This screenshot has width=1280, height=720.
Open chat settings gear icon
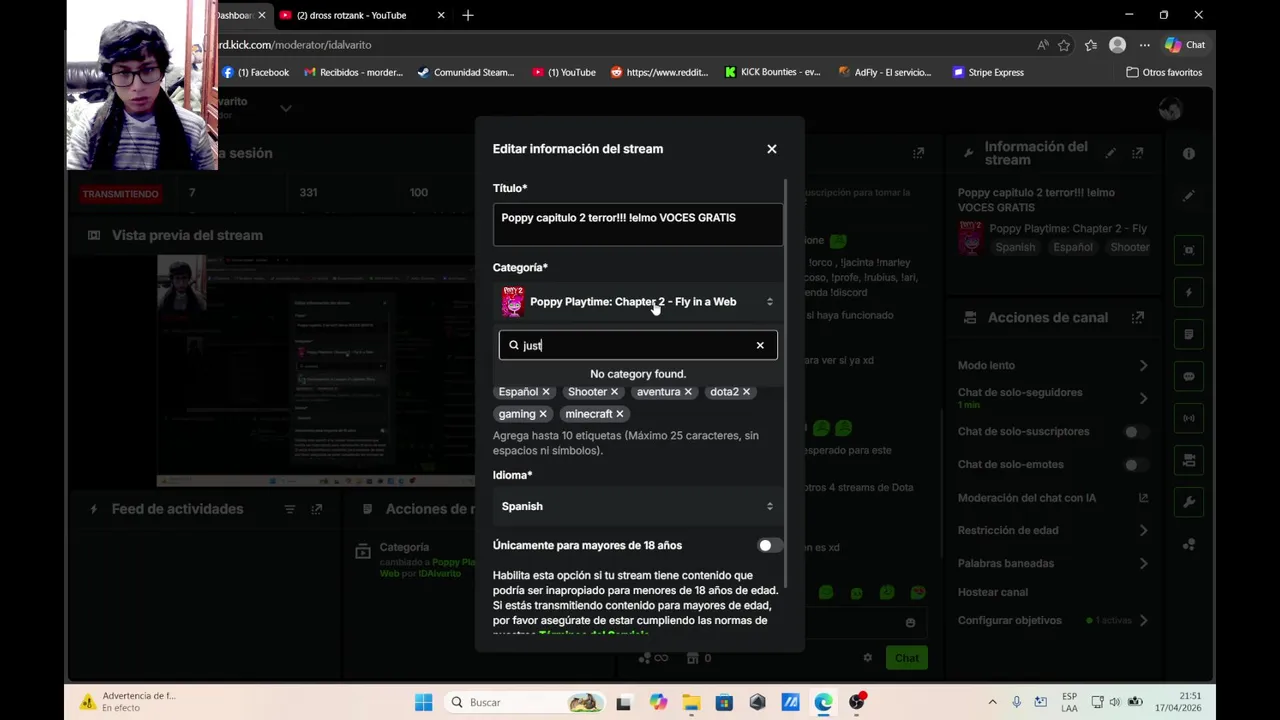(868, 658)
